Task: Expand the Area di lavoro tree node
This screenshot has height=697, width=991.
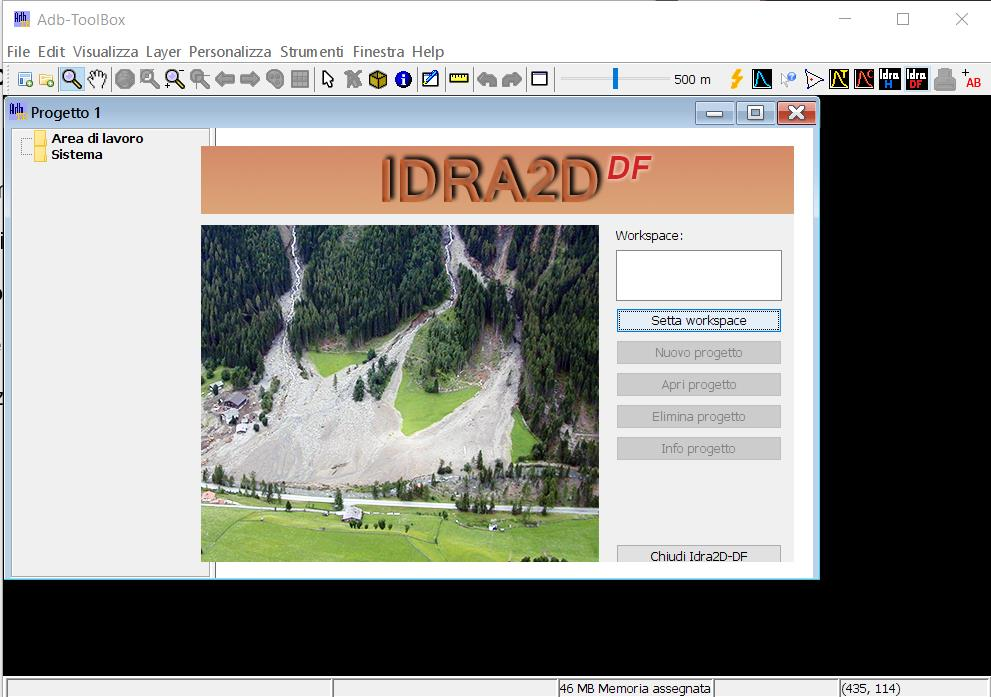Action: [x=27, y=139]
